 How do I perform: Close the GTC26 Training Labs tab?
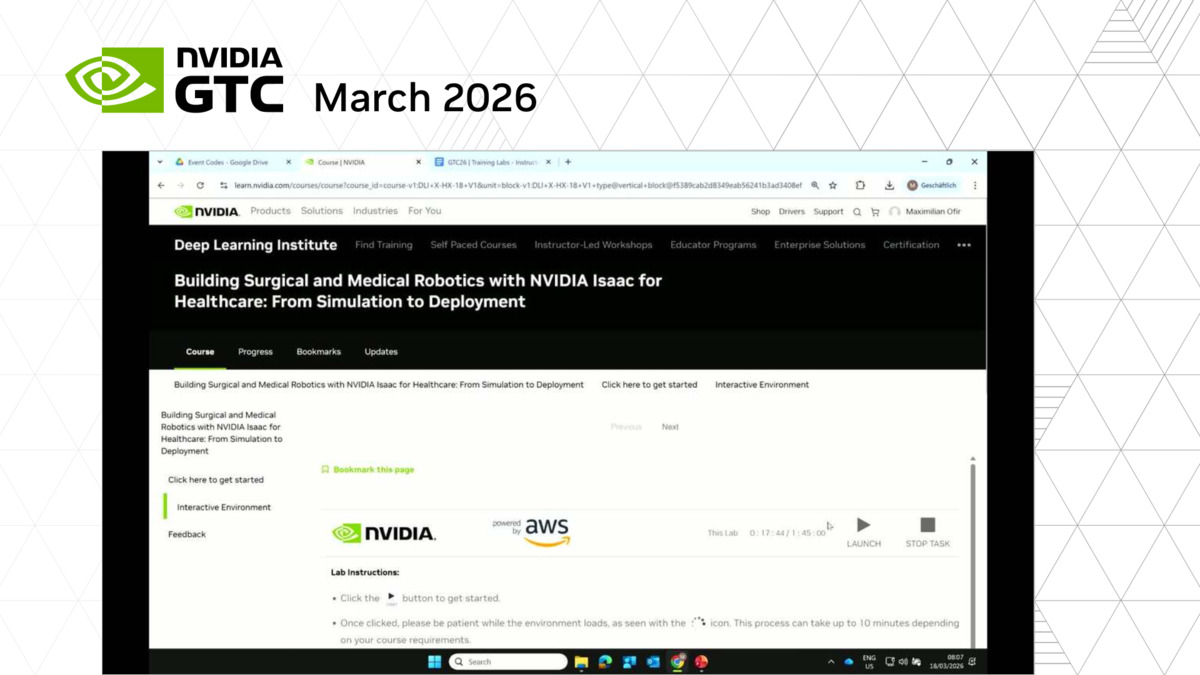point(548,162)
